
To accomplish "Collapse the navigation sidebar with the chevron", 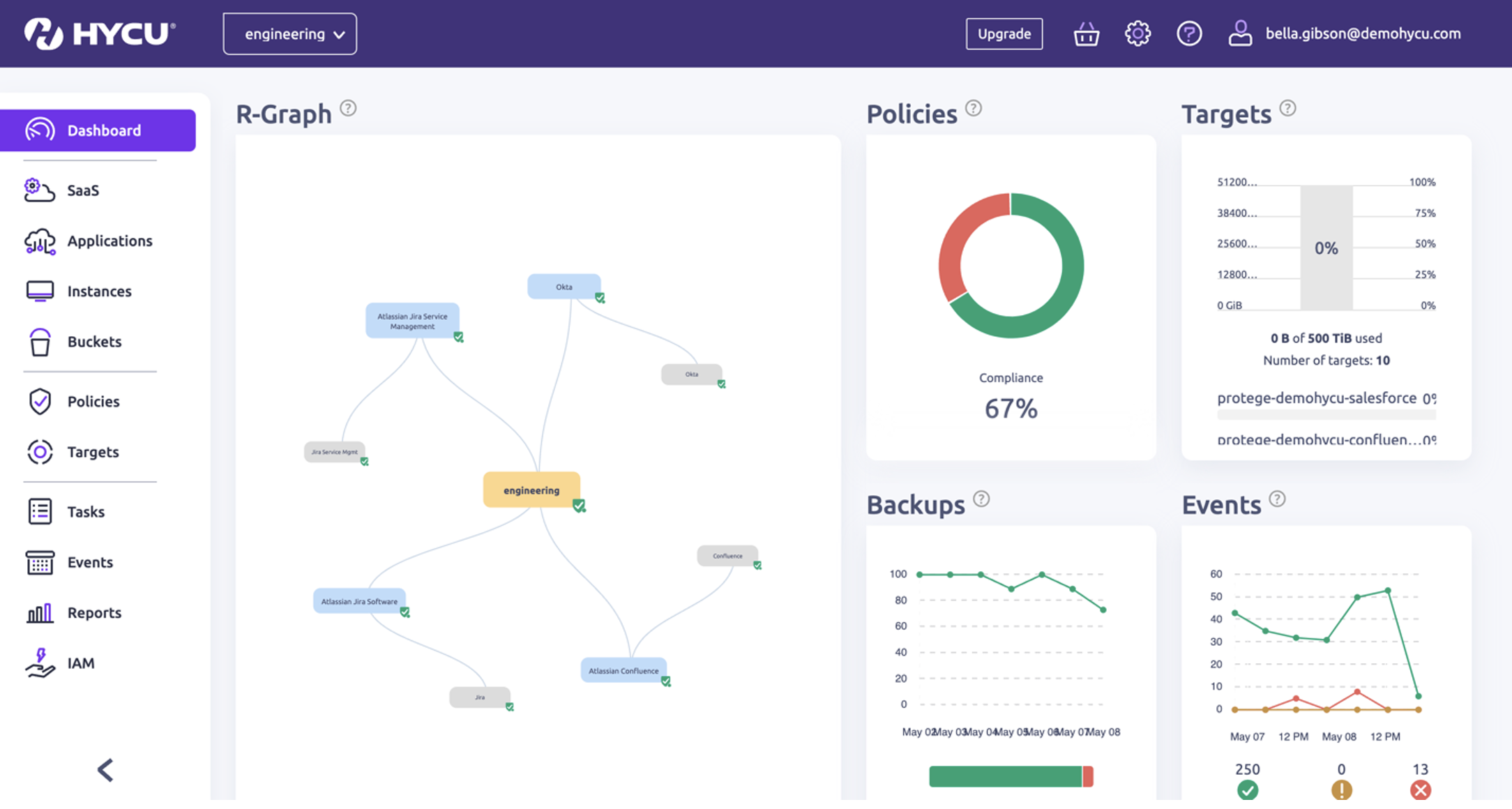I will (105, 769).
